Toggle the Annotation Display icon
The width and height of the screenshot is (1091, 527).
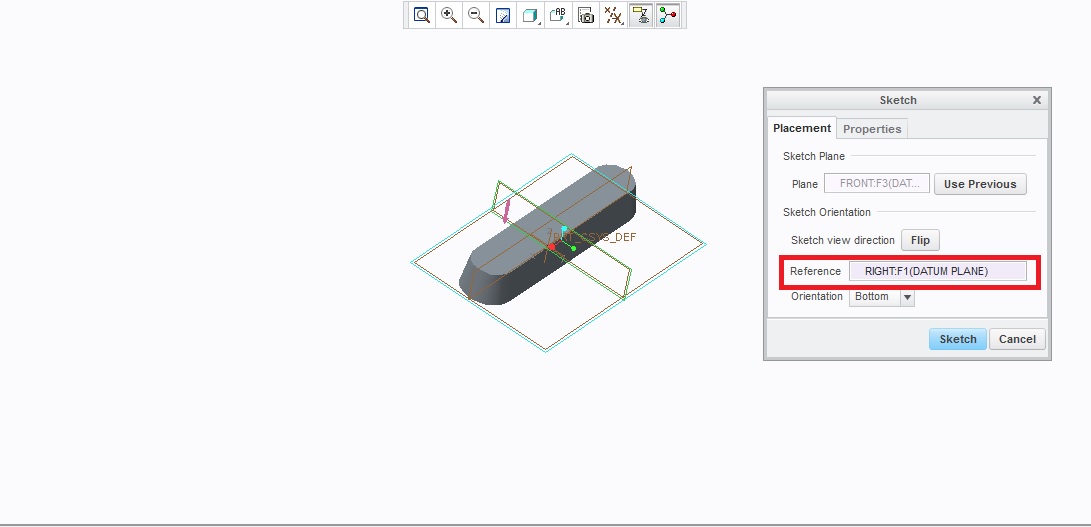(x=640, y=15)
